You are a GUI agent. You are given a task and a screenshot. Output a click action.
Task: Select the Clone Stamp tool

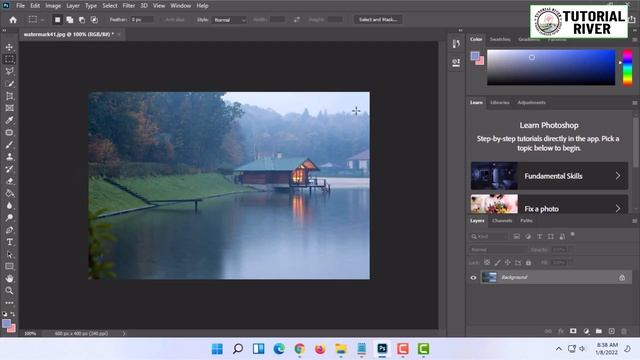[9, 157]
